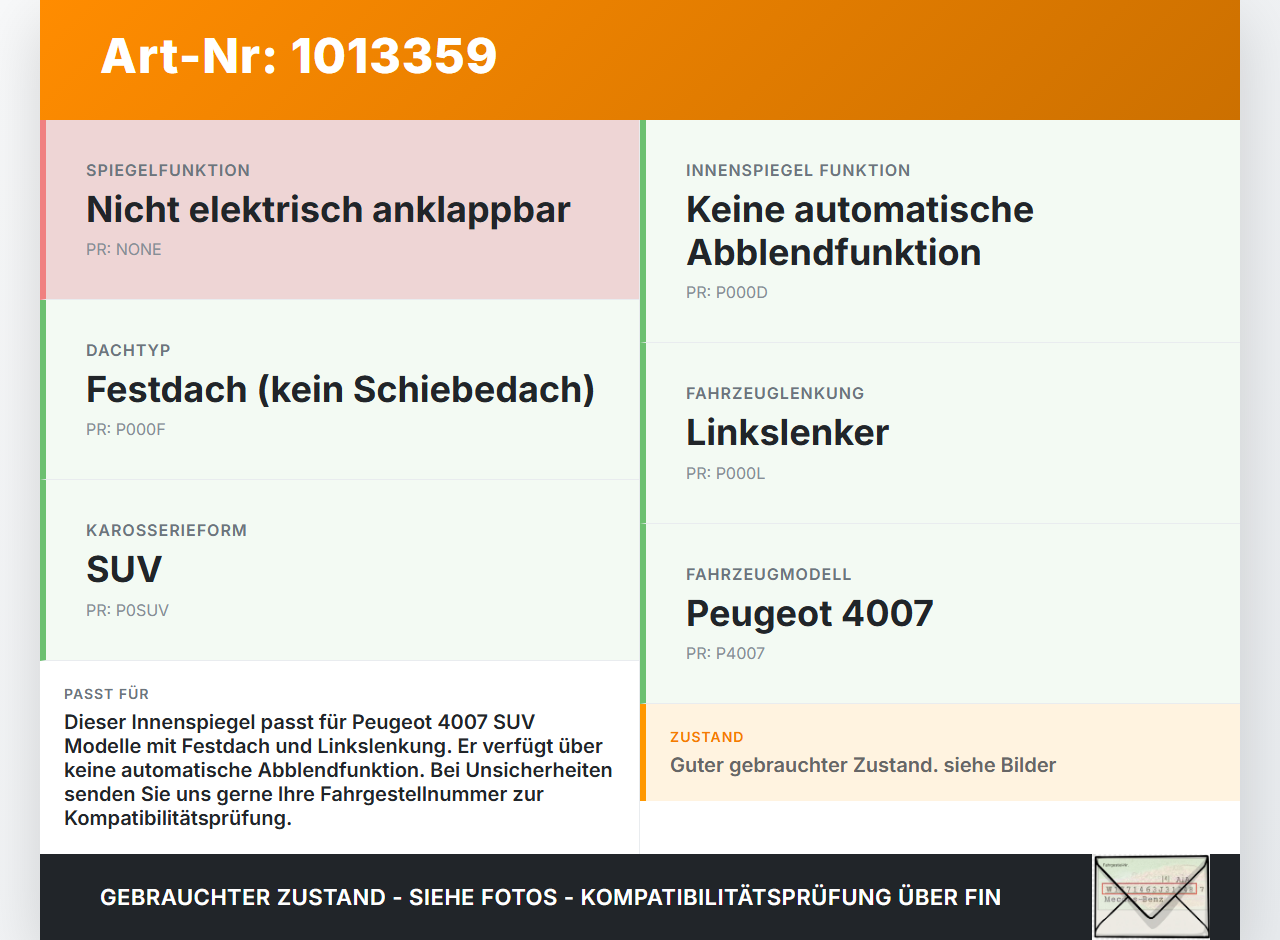Click the 'Dieser Innenspiegel passt für' description paragraph
1280x940 pixels.
pos(338,770)
